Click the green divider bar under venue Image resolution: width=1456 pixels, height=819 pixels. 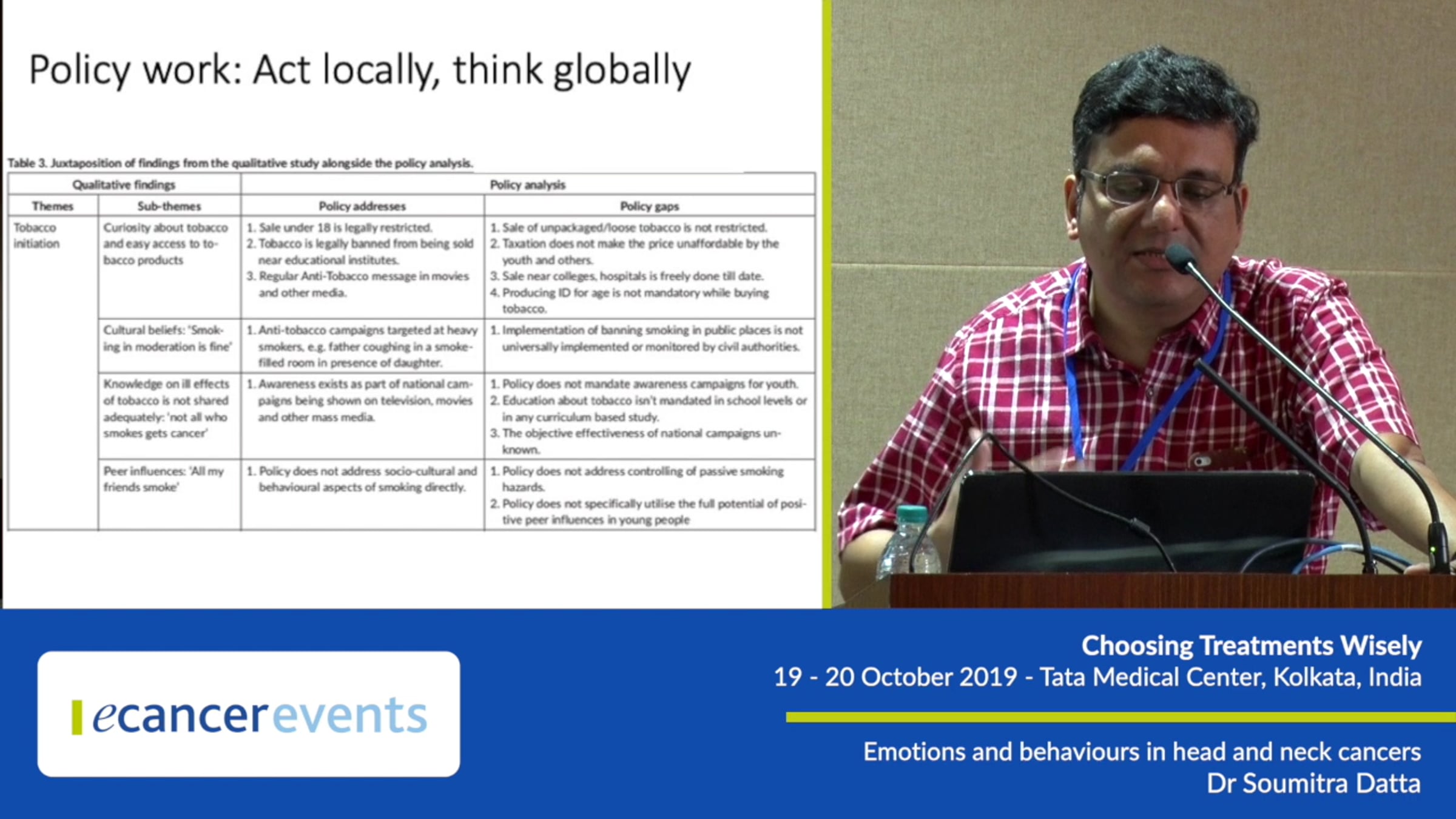click(x=1120, y=717)
